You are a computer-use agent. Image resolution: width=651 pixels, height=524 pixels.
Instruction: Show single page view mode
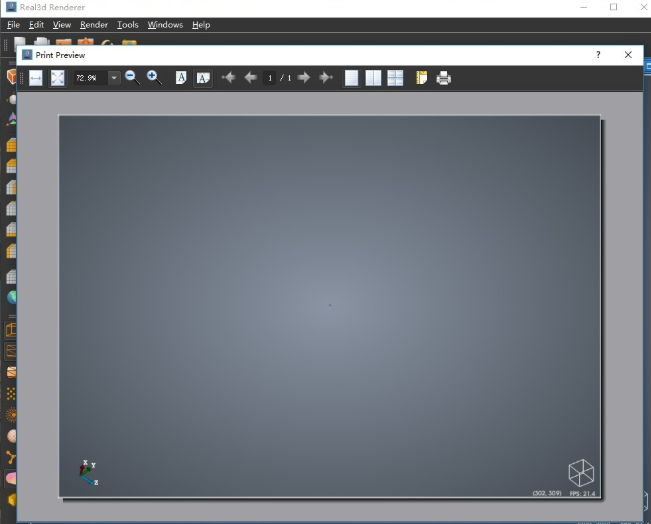[351, 78]
